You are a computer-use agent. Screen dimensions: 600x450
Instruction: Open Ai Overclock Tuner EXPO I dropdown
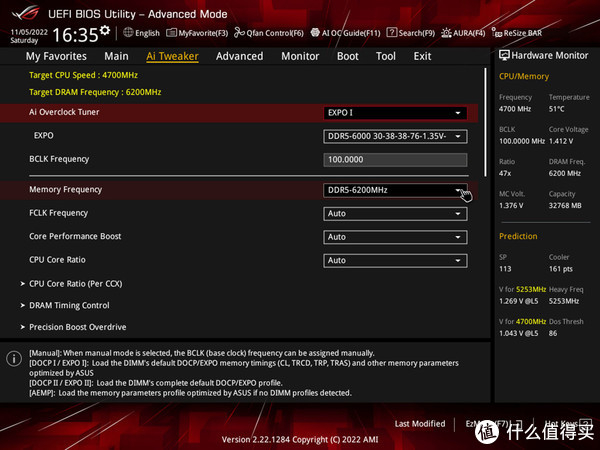(x=395, y=113)
